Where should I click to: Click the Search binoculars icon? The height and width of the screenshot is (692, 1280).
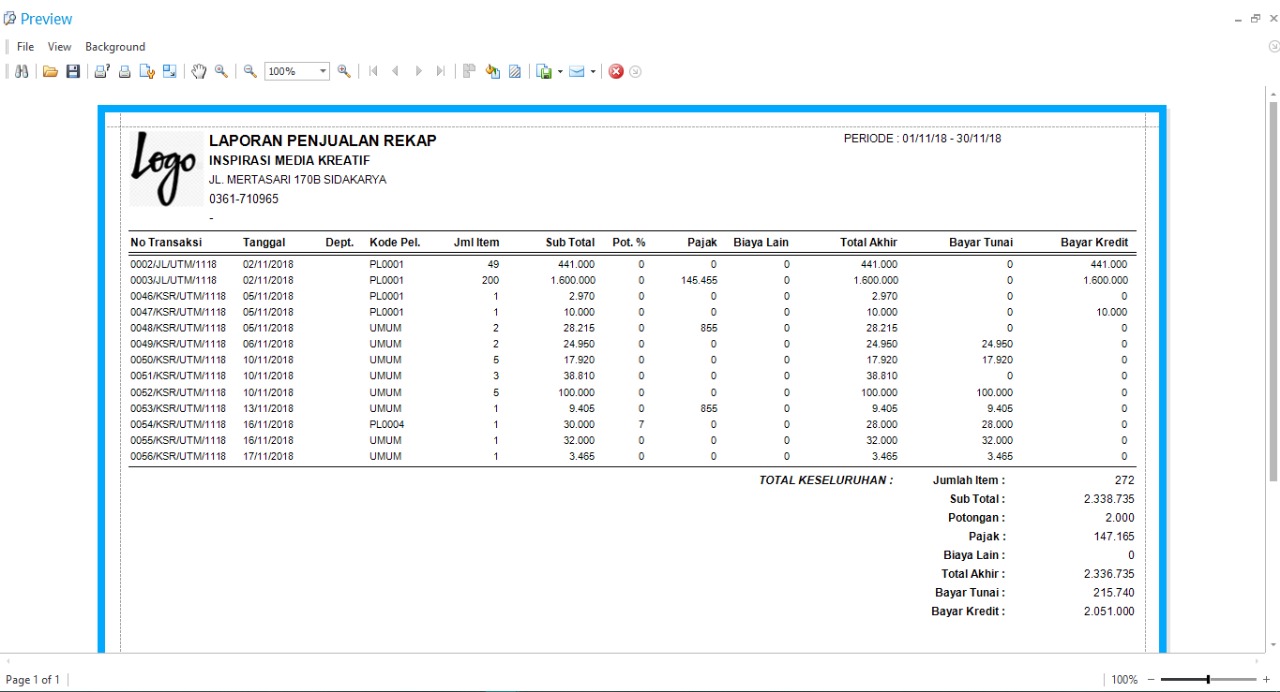pos(20,72)
